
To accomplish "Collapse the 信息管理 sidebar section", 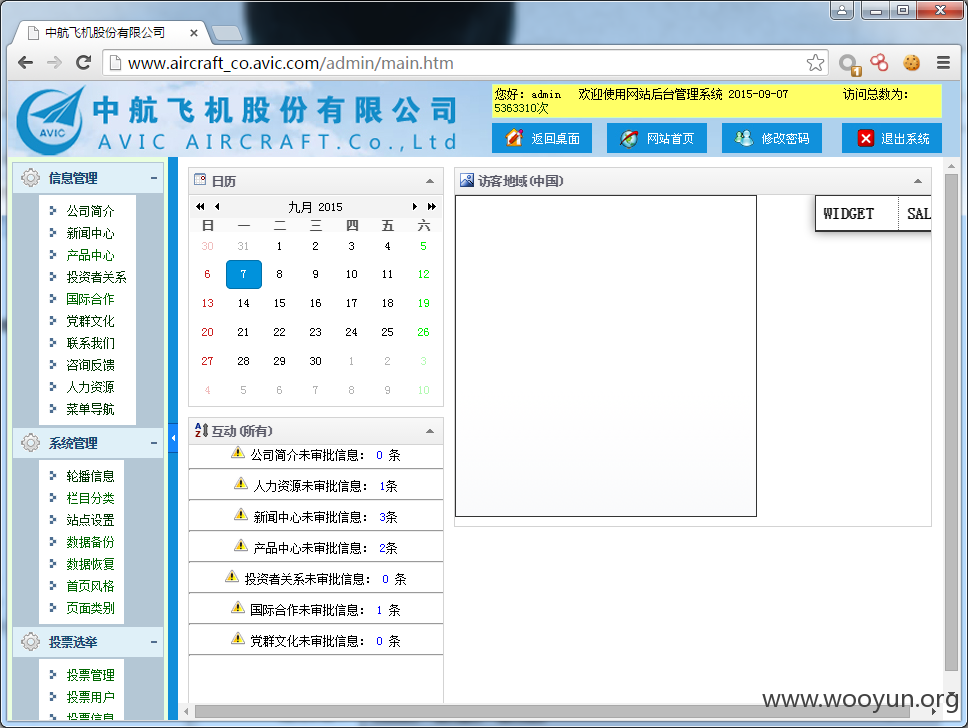I will [x=154, y=178].
